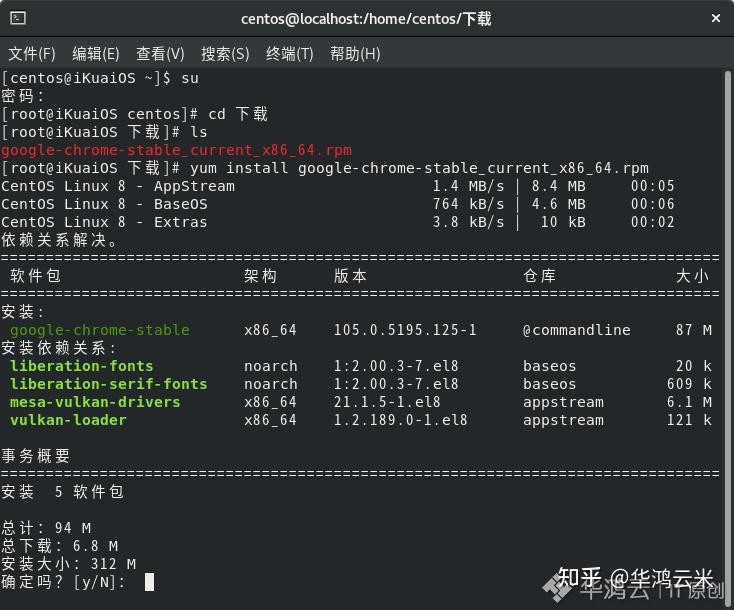Click the liberation-fonts package name
Screen dimensions: 734x610
tap(81, 366)
